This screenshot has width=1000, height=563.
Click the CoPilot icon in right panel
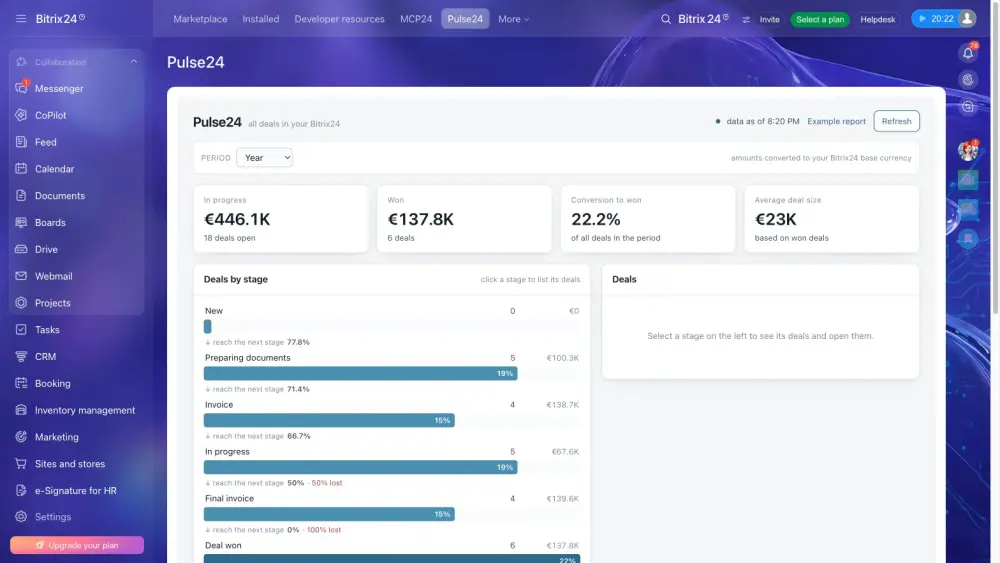coord(968,80)
